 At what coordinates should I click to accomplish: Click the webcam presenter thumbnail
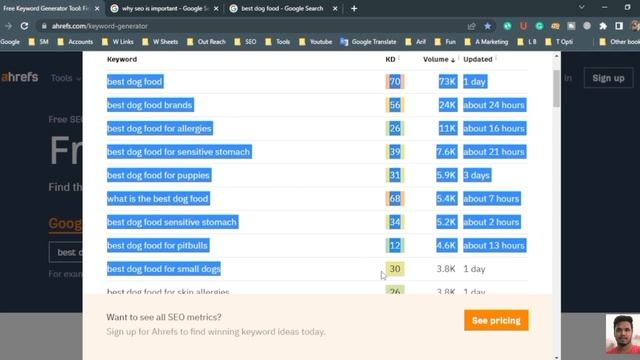[623, 334]
